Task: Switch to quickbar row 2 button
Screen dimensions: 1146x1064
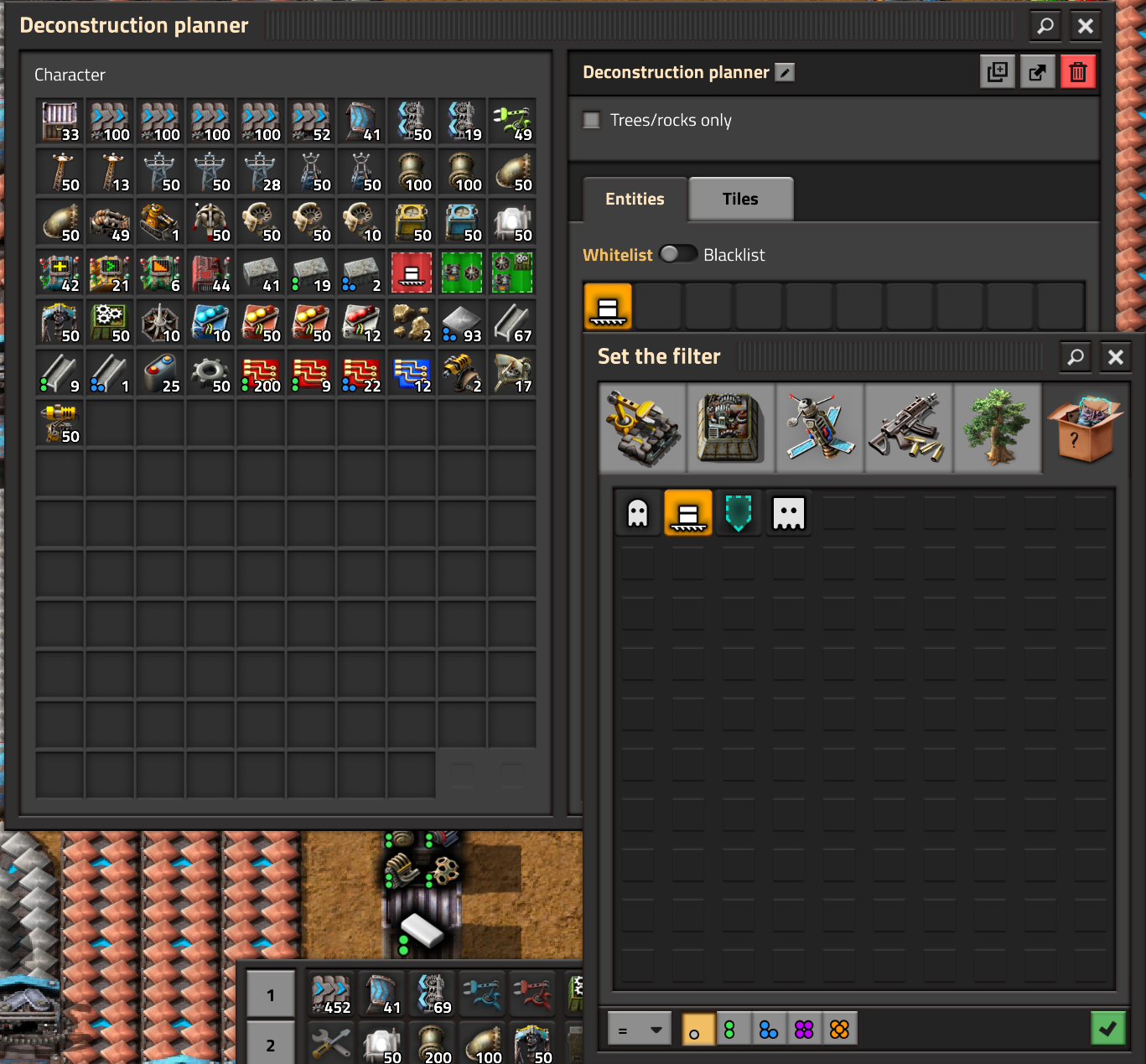Action: point(271,1043)
